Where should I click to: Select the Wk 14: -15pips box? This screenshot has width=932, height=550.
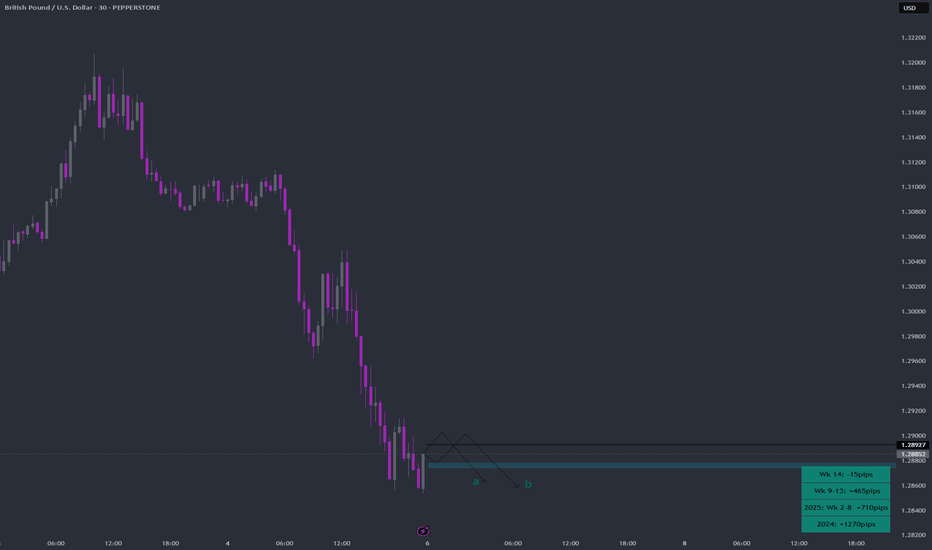(846, 474)
